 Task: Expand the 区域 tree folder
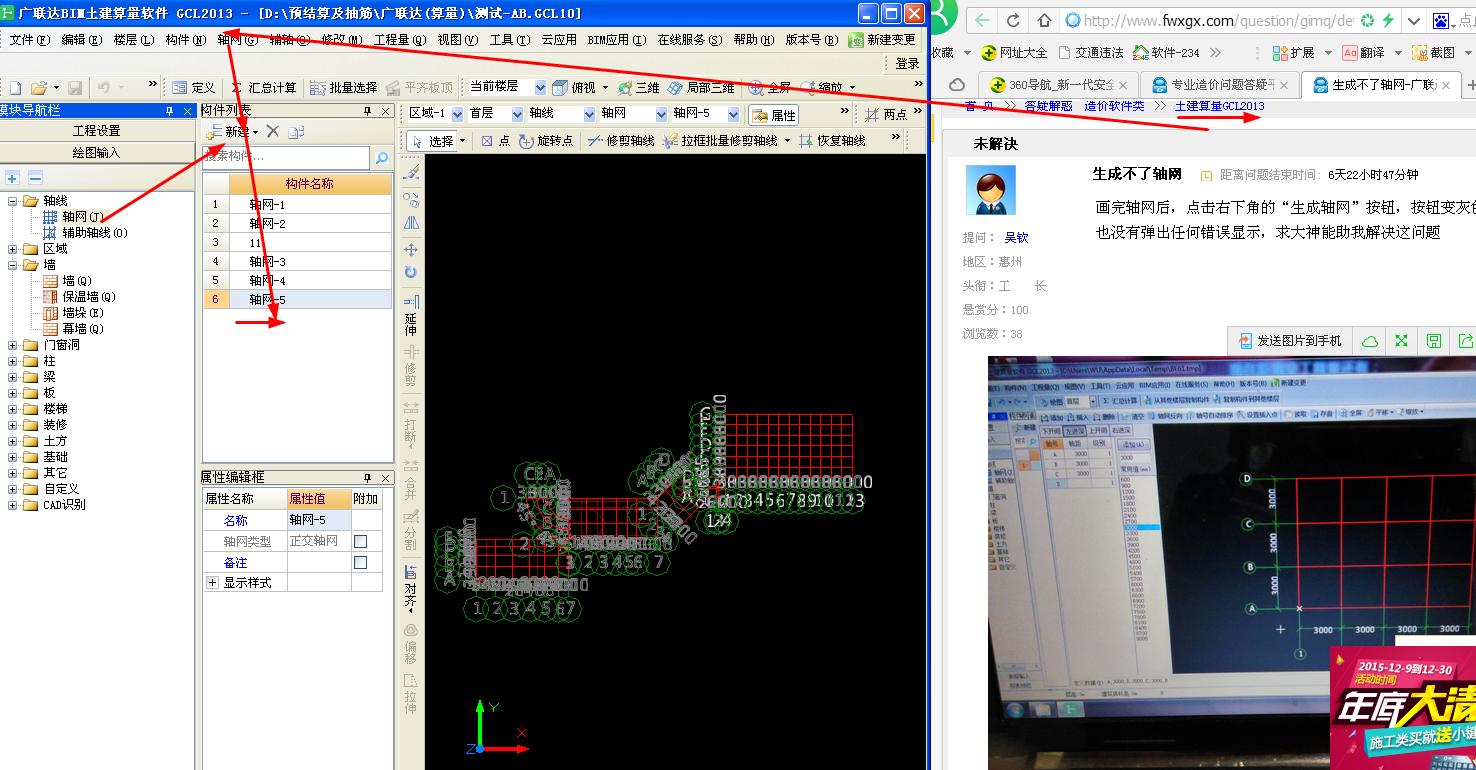point(13,249)
